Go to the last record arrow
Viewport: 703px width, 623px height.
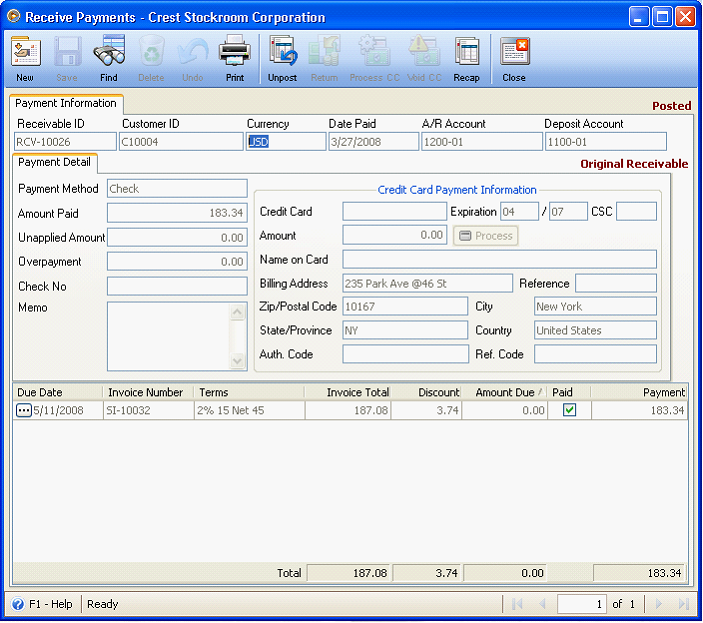coord(683,604)
